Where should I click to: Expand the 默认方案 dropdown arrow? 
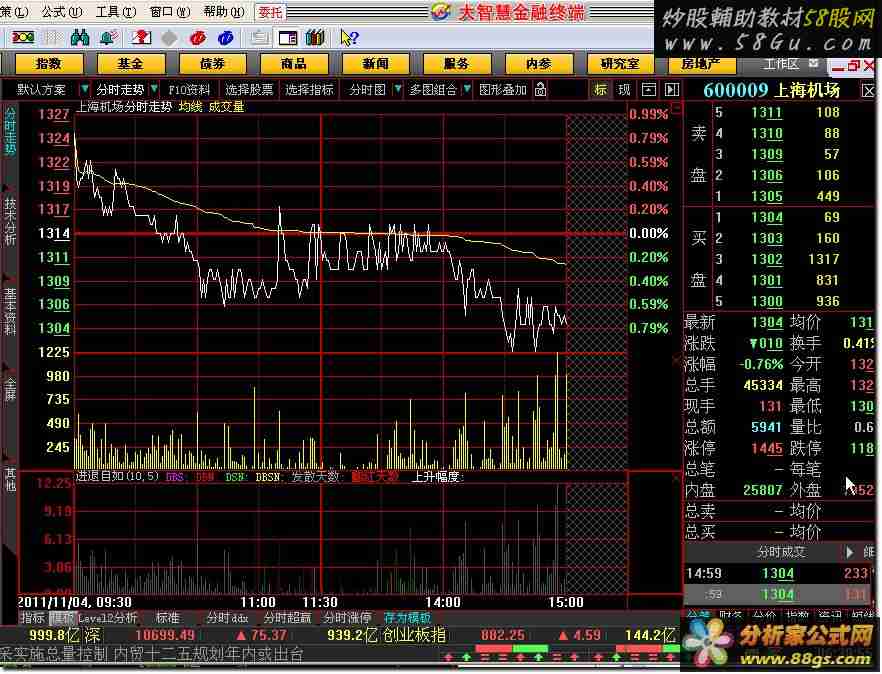83,89
